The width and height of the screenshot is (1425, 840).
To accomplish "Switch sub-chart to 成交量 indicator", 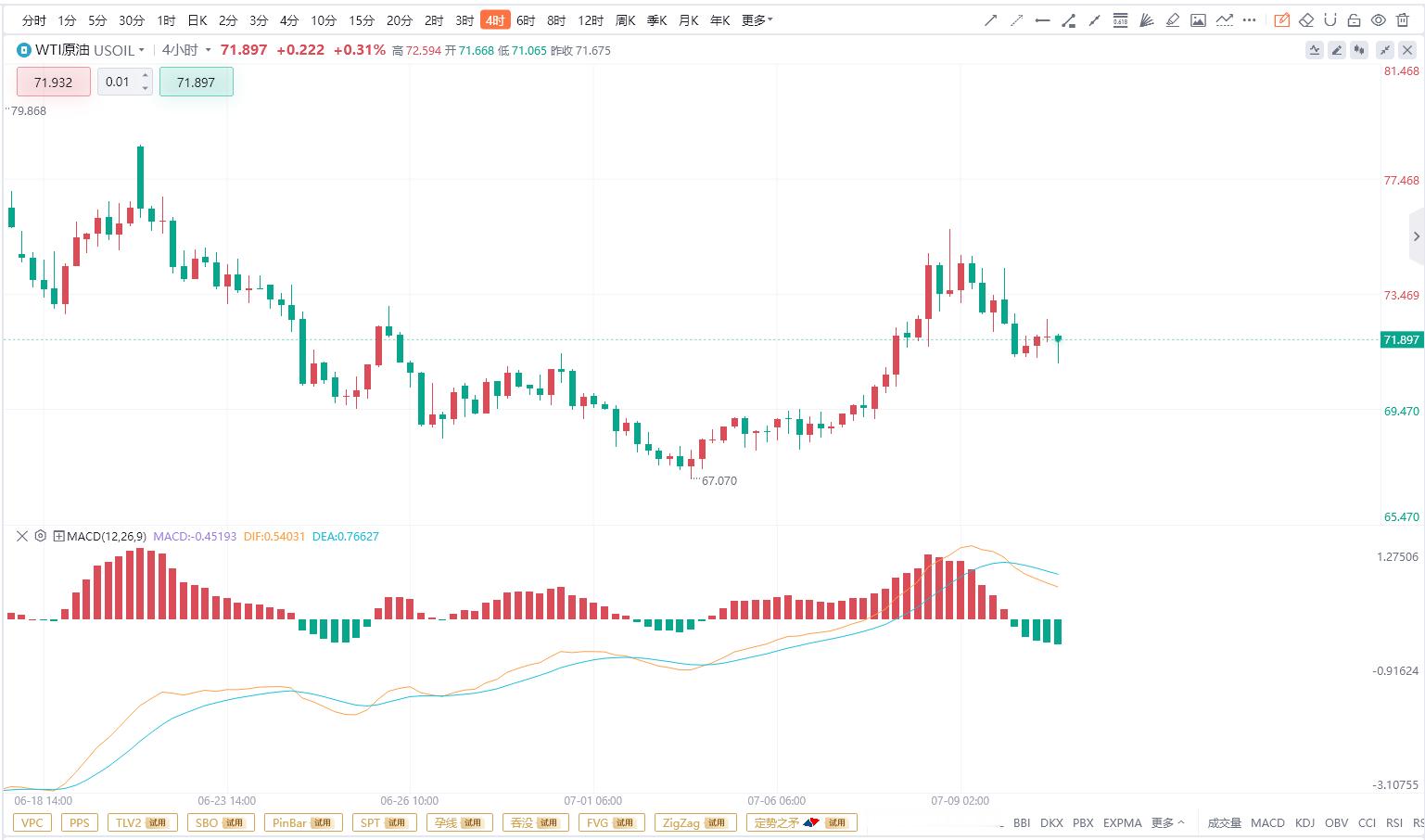I will pos(1224,822).
